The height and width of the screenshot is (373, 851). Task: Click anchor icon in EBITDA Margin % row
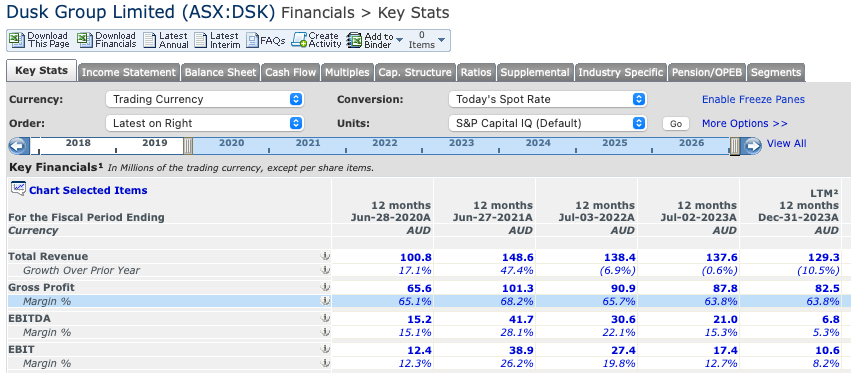pyautogui.click(x=325, y=332)
